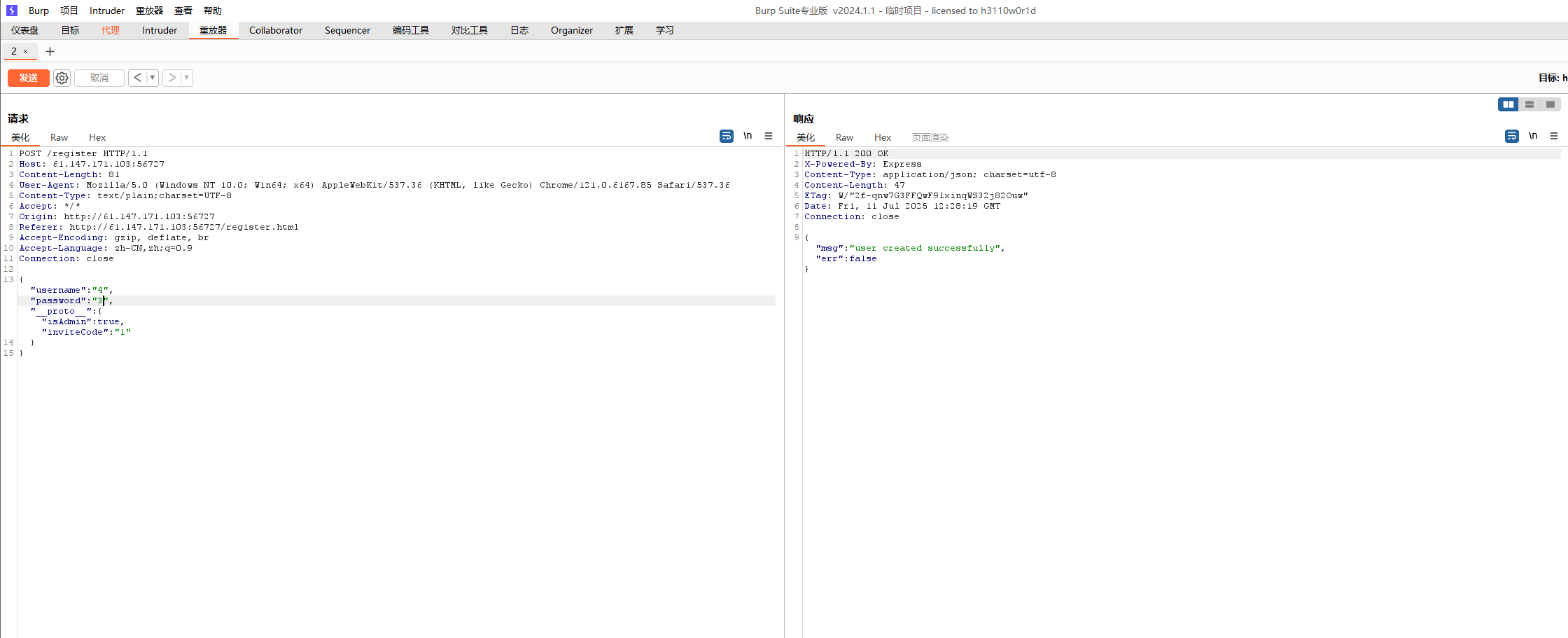Go back to previous request in history
Viewport: 1568px width, 638px height.
point(137,78)
